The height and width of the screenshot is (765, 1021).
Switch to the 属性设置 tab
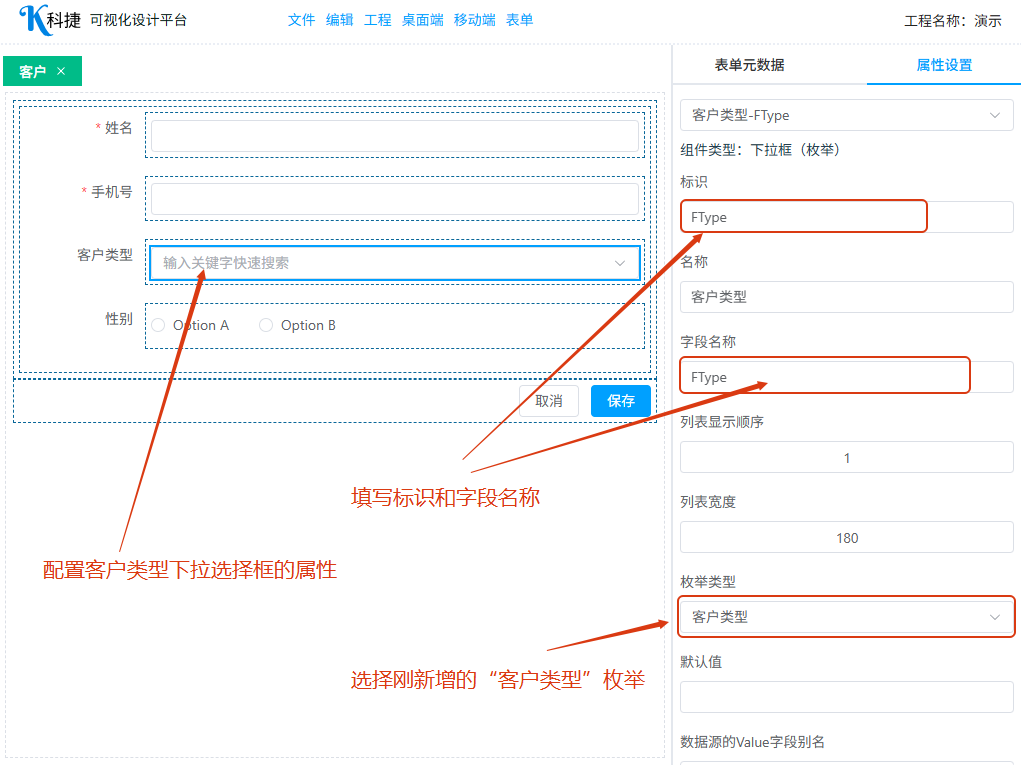pyautogui.click(x=943, y=65)
